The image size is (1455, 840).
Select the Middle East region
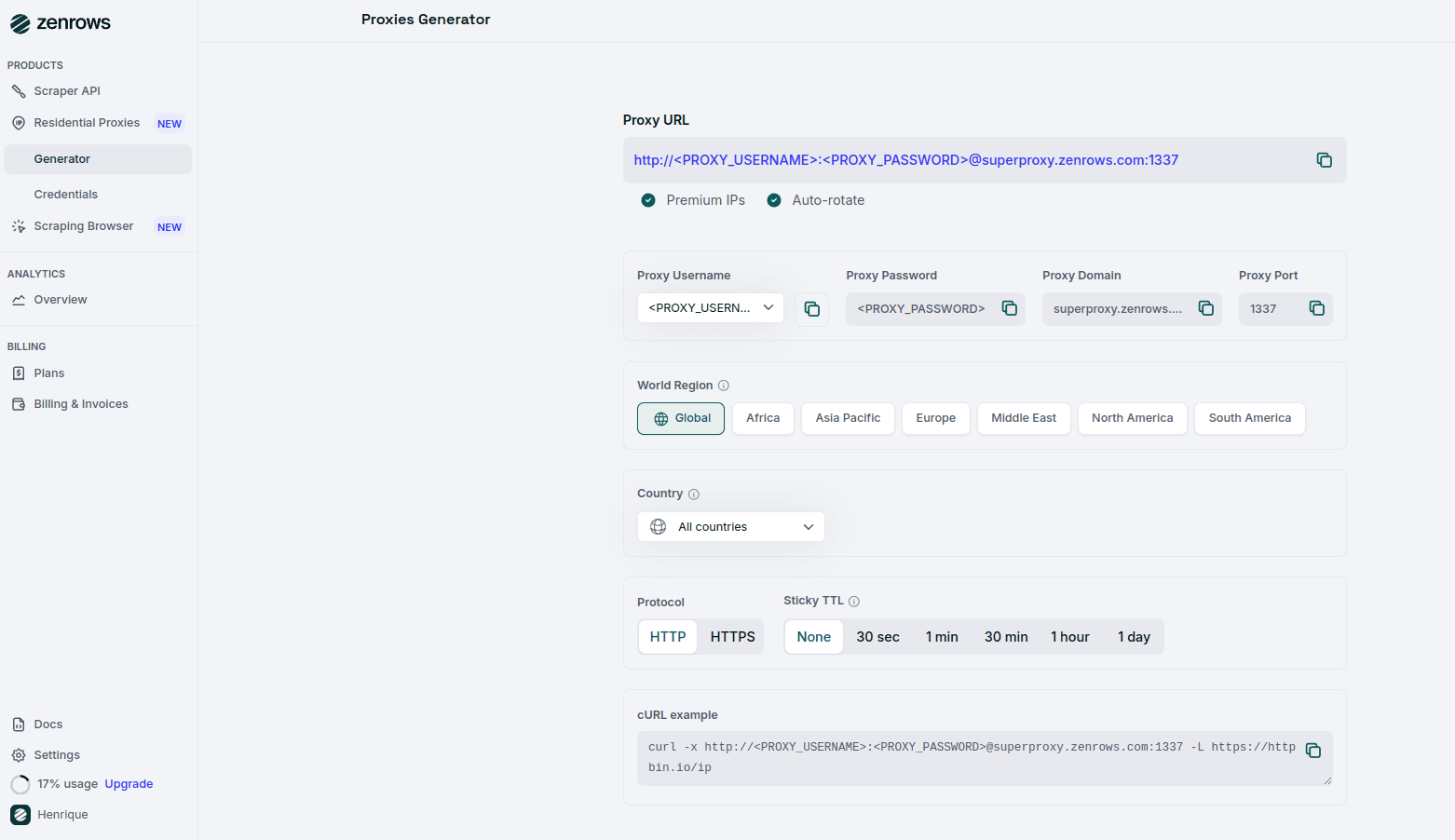(1024, 418)
